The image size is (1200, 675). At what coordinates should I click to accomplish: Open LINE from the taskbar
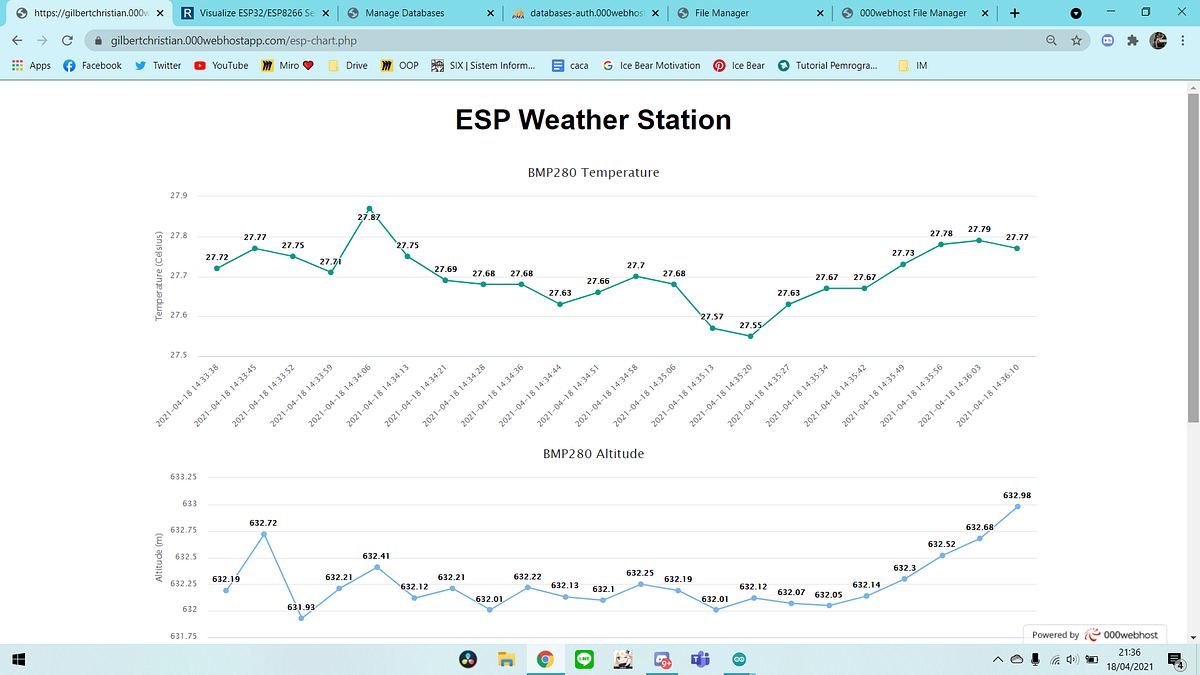584,659
